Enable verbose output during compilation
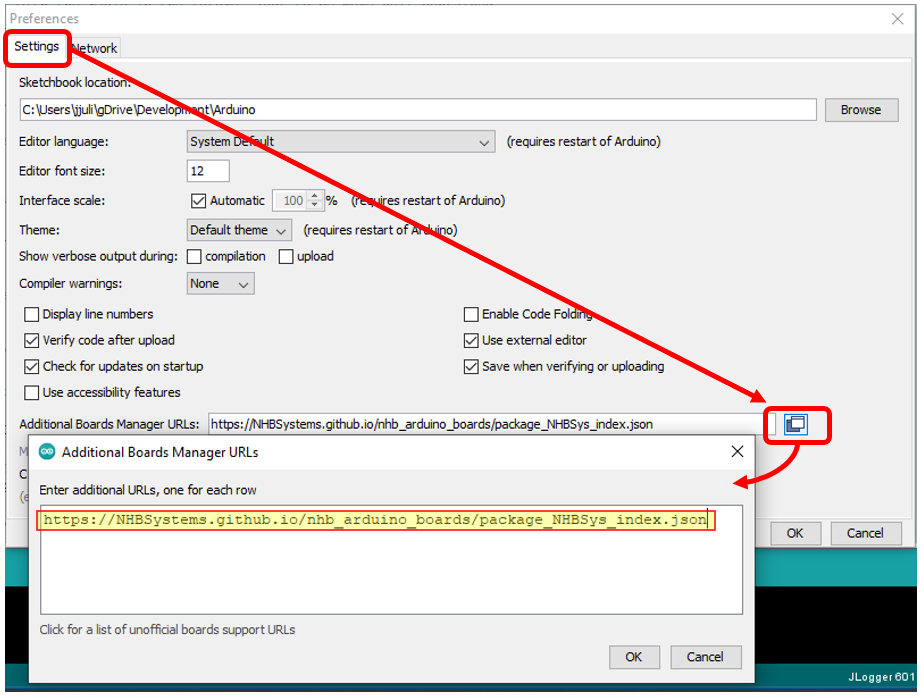Image resolution: width=924 pixels, height=698 pixels. click(x=194, y=256)
